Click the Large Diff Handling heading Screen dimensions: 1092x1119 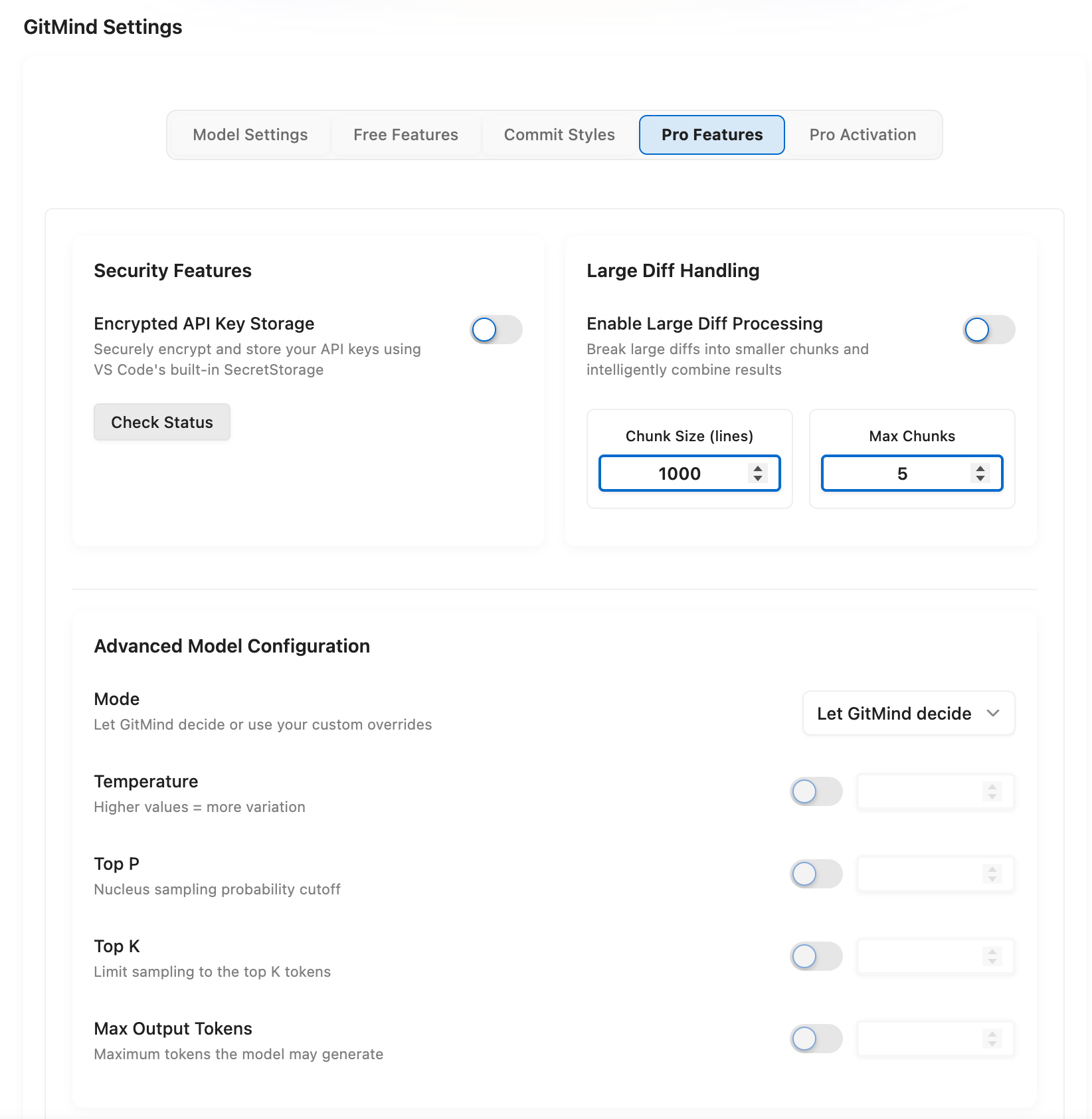pos(673,270)
